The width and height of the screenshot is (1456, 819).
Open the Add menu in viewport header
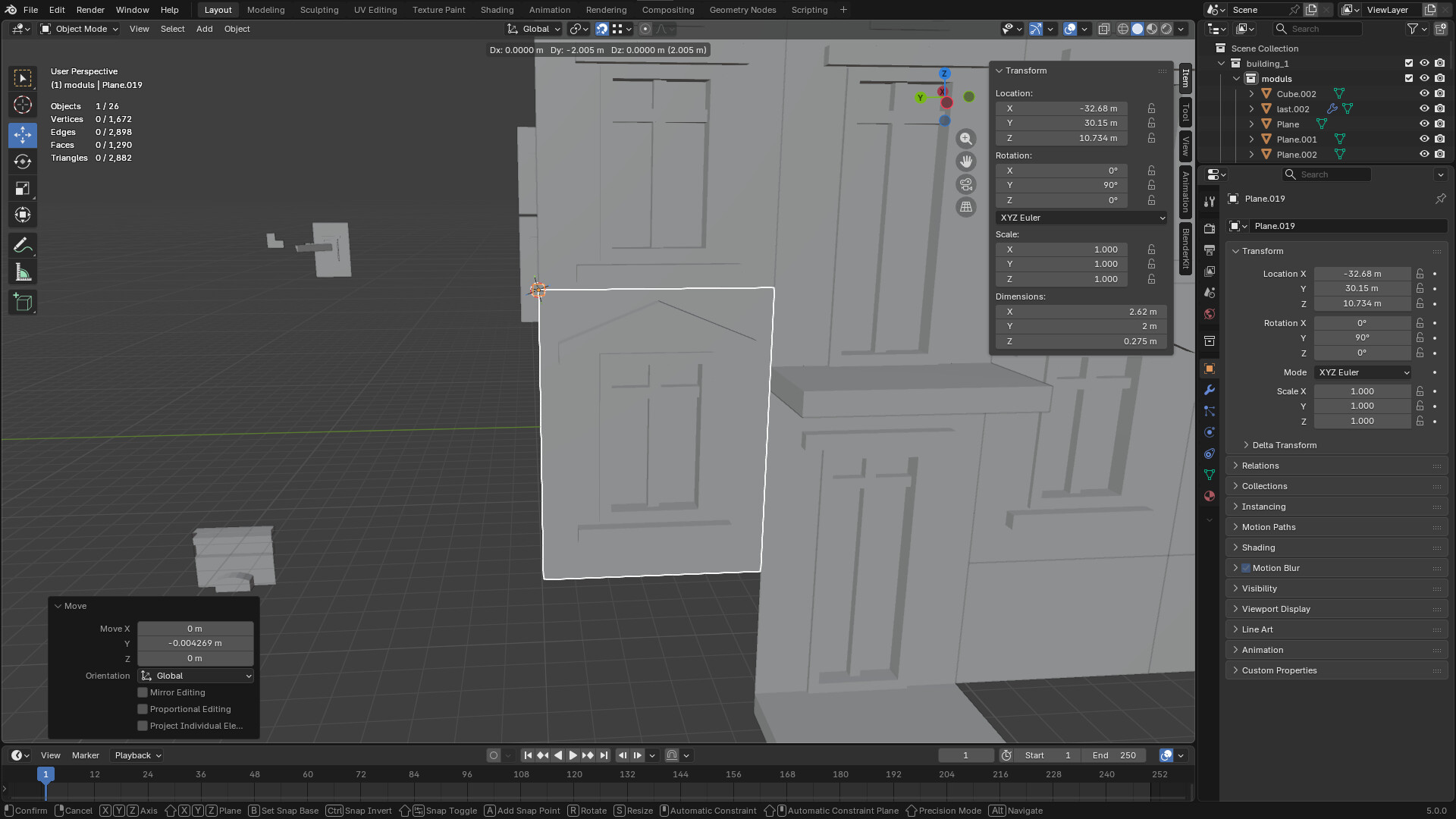(x=204, y=29)
